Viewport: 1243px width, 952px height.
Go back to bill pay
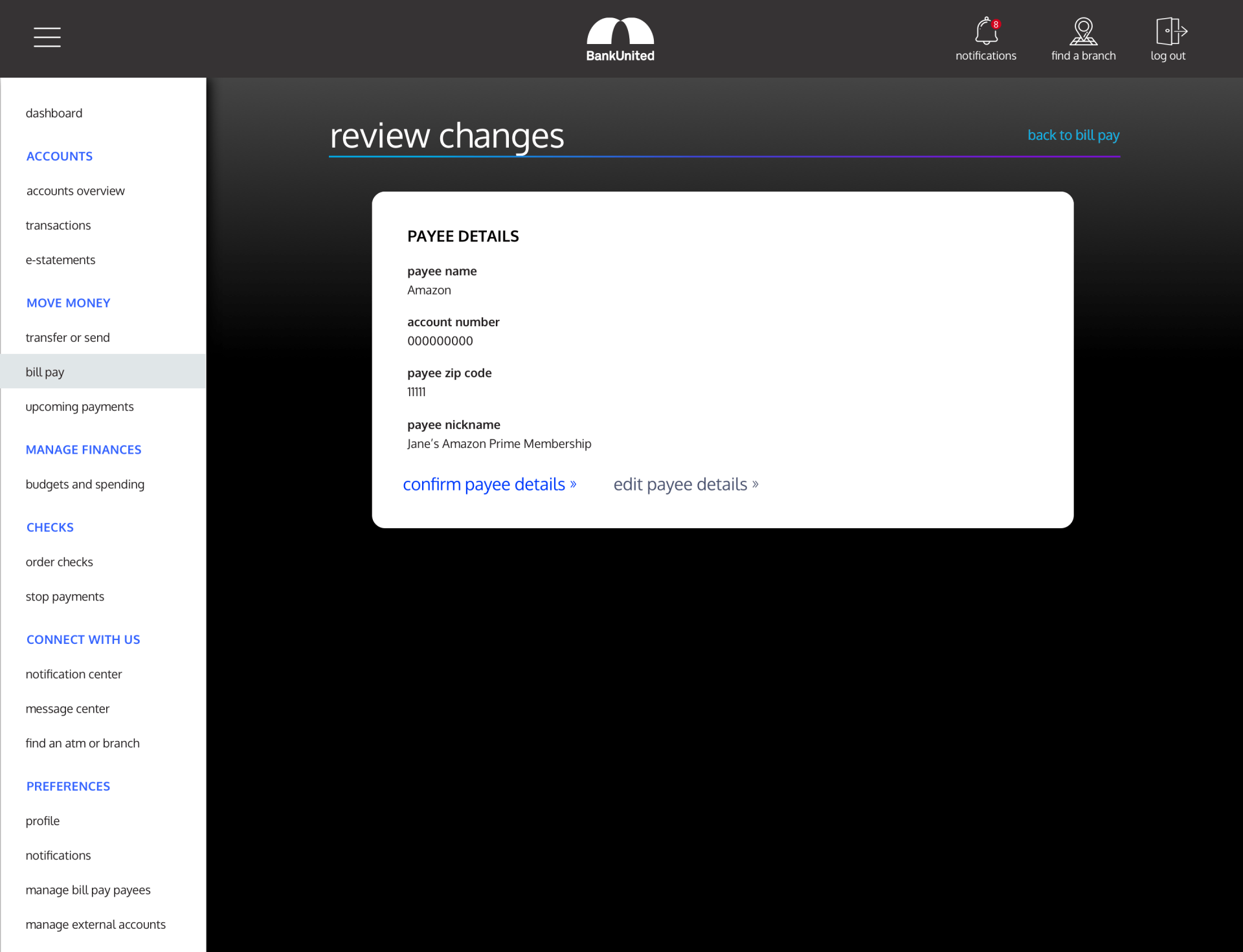coord(1073,135)
